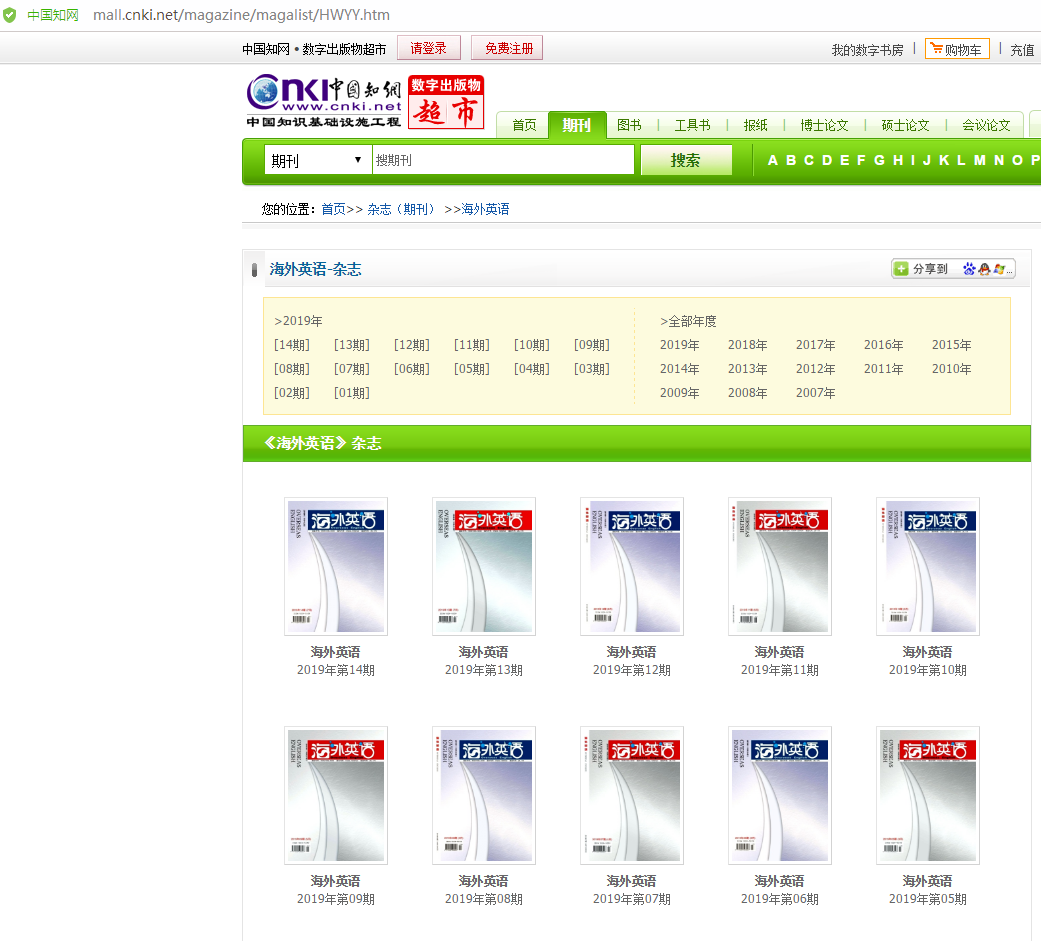
Task: Click the 分享到 share plus icon
Action: point(901,268)
